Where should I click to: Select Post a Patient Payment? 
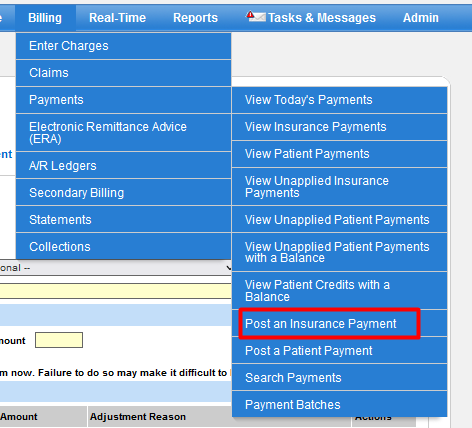click(339, 350)
